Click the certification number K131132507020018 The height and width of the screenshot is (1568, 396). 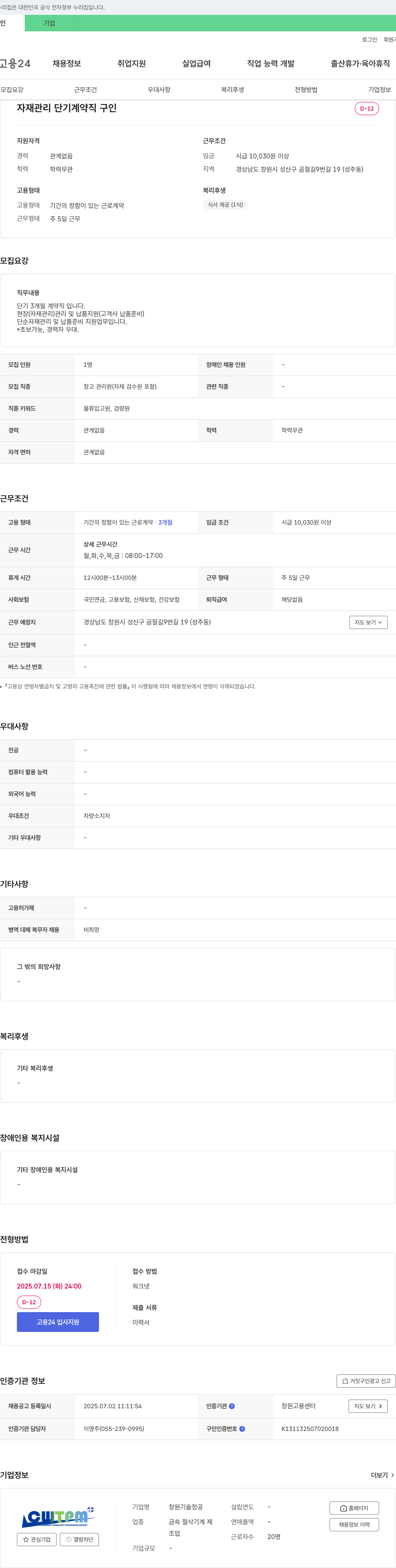(x=310, y=1428)
